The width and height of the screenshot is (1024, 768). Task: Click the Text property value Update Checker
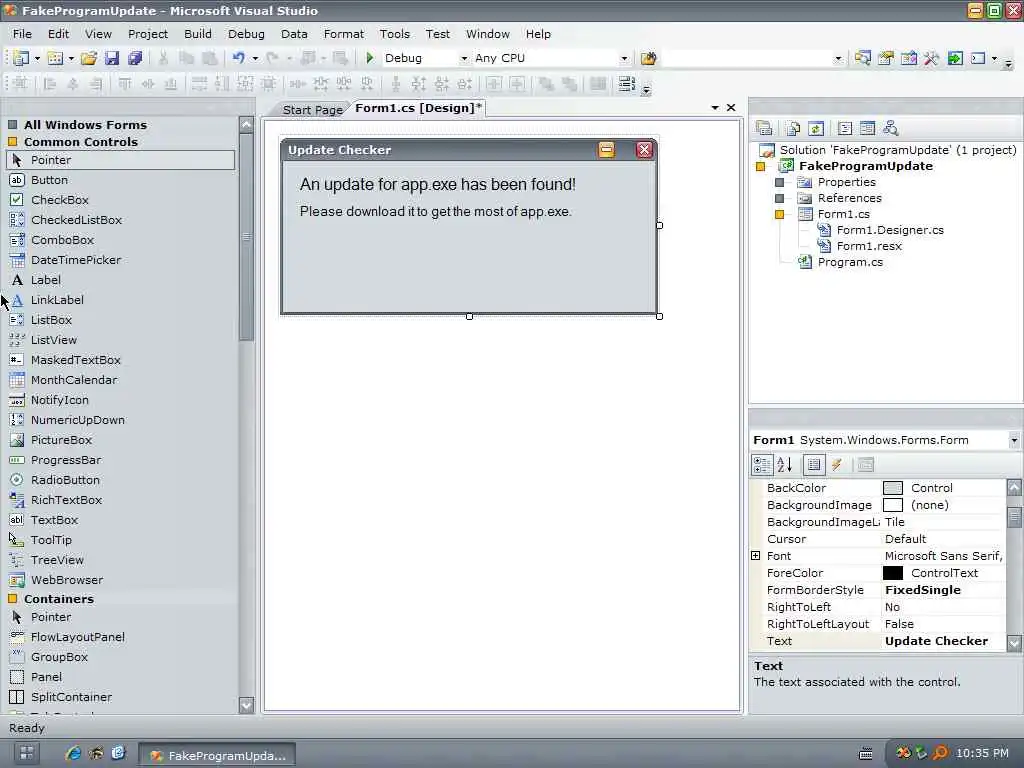tap(936, 641)
